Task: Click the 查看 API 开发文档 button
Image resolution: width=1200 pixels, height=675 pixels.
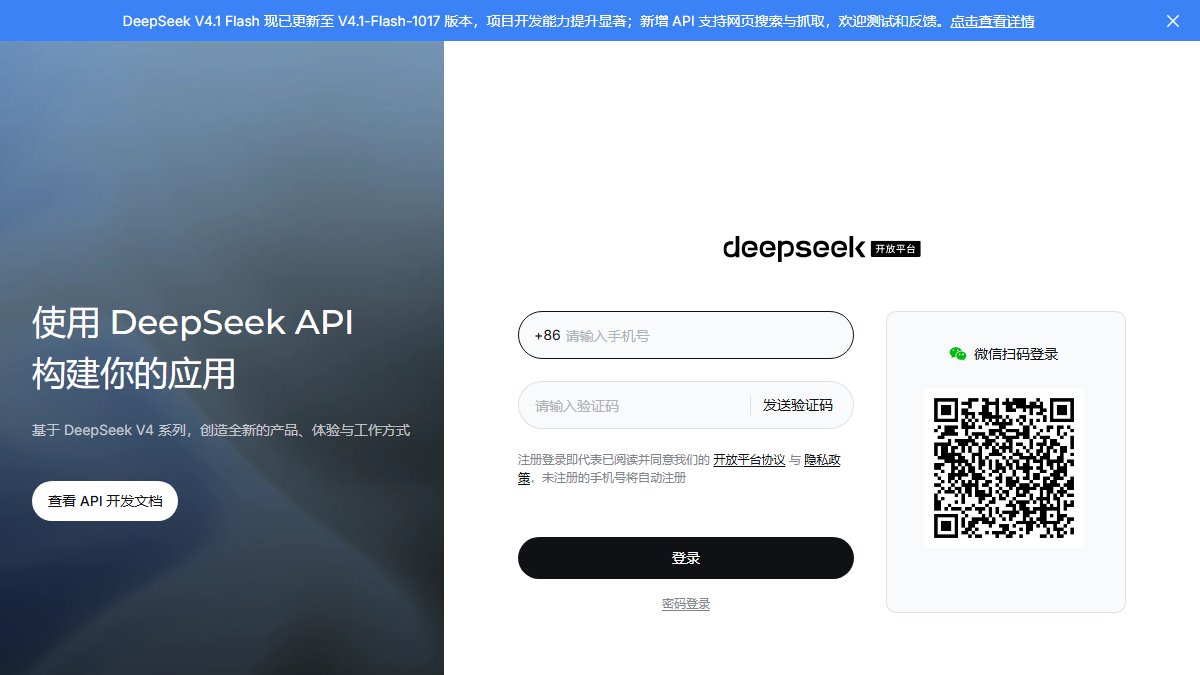Action: pyautogui.click(x=105, y=501)
